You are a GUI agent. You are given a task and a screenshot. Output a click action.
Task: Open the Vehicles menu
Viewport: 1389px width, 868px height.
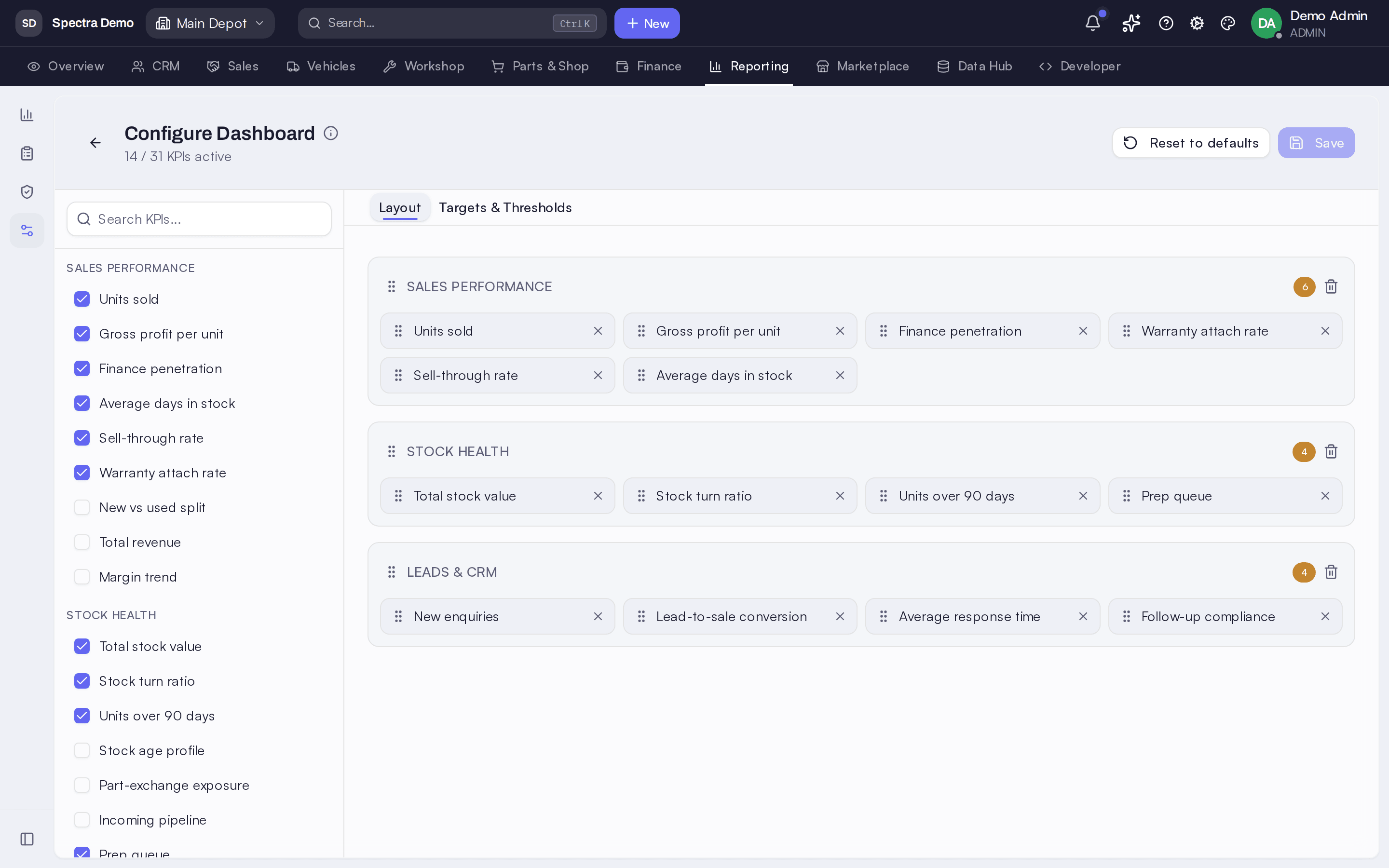click(x=321, y=67)
